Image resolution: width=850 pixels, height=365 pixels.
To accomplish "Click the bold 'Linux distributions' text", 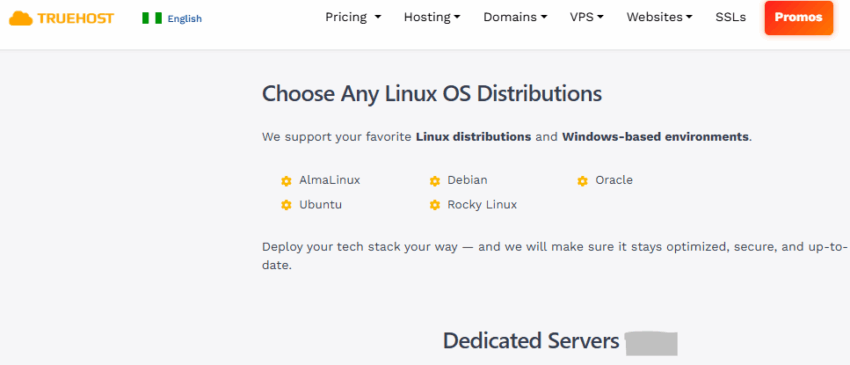I will pyautogui.click(x=473, y=137).
